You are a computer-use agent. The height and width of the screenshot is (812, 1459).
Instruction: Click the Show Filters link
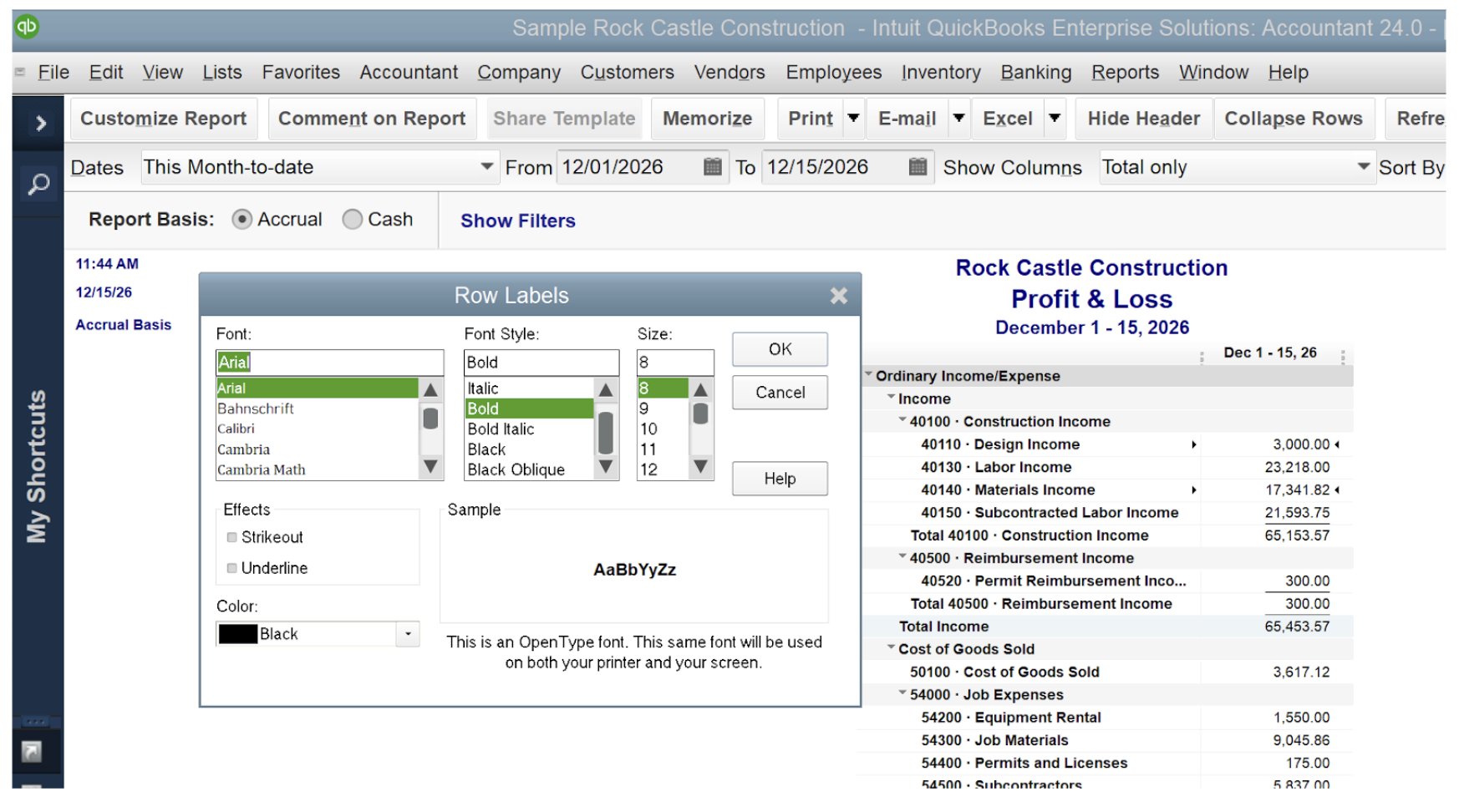click(518, 221)
